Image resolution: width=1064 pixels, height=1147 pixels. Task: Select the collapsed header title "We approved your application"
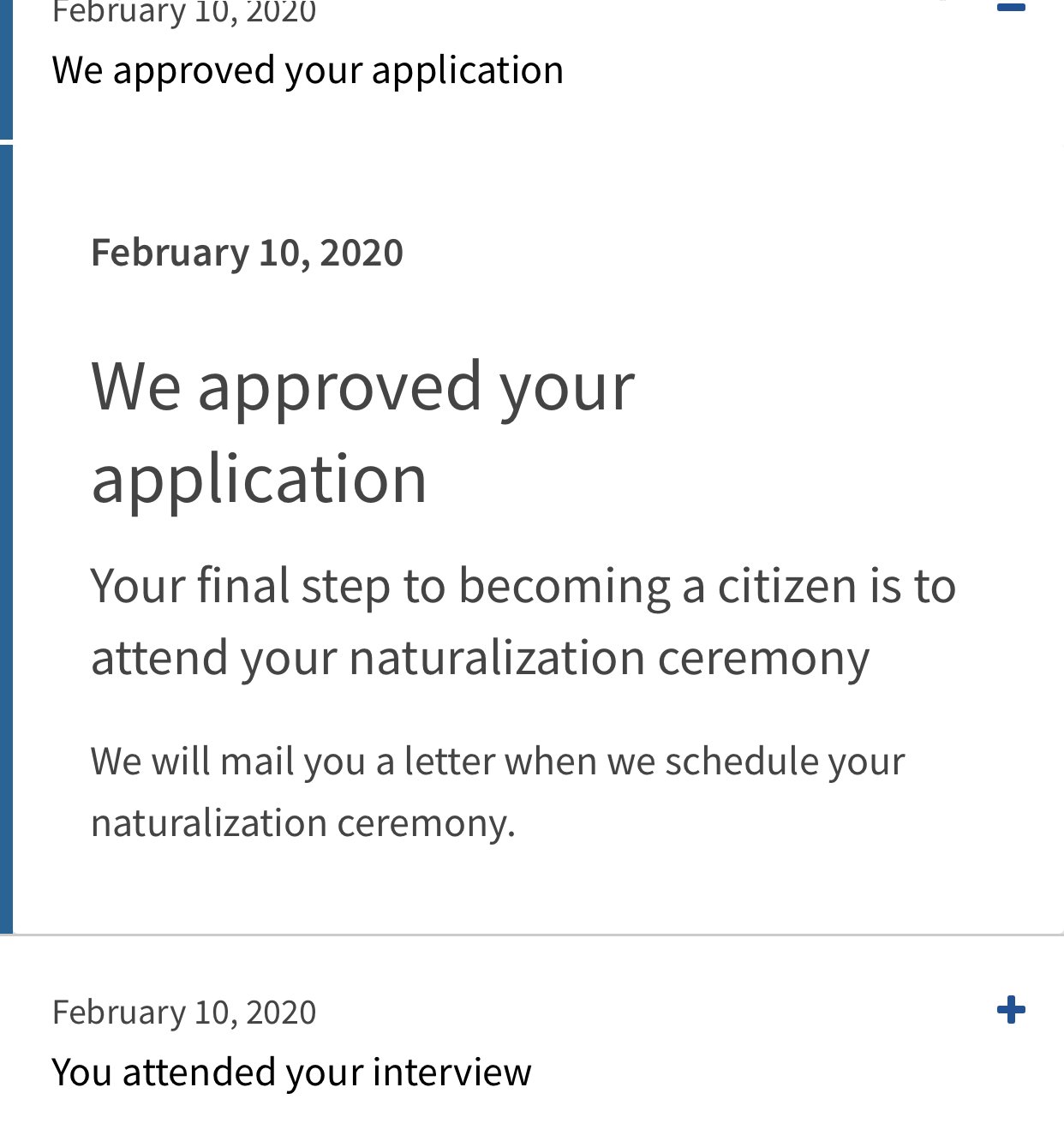(308, 71)
